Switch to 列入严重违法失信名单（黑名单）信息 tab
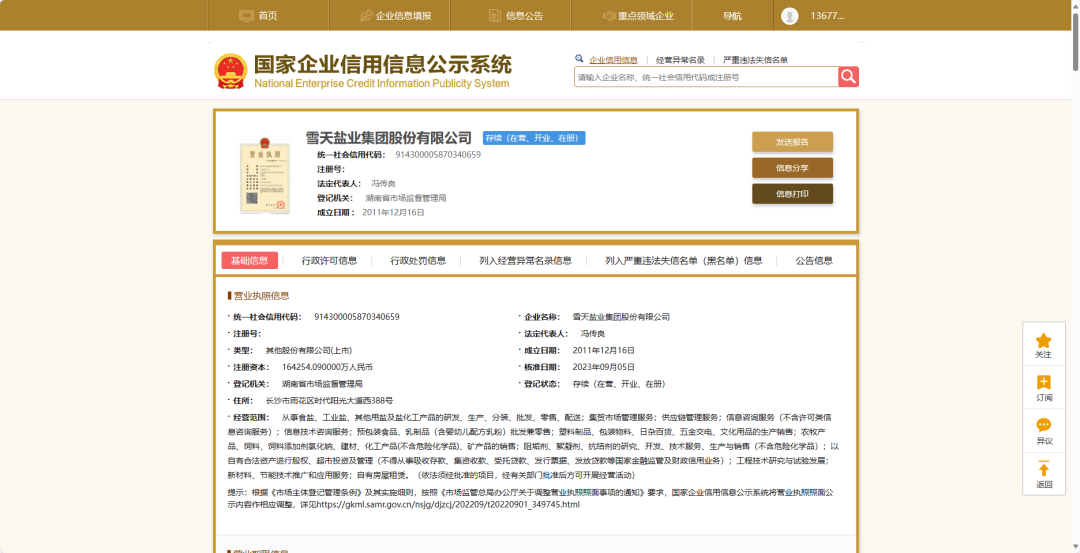1080x553 pixels. pyautogui.click(x=684, y=260)
